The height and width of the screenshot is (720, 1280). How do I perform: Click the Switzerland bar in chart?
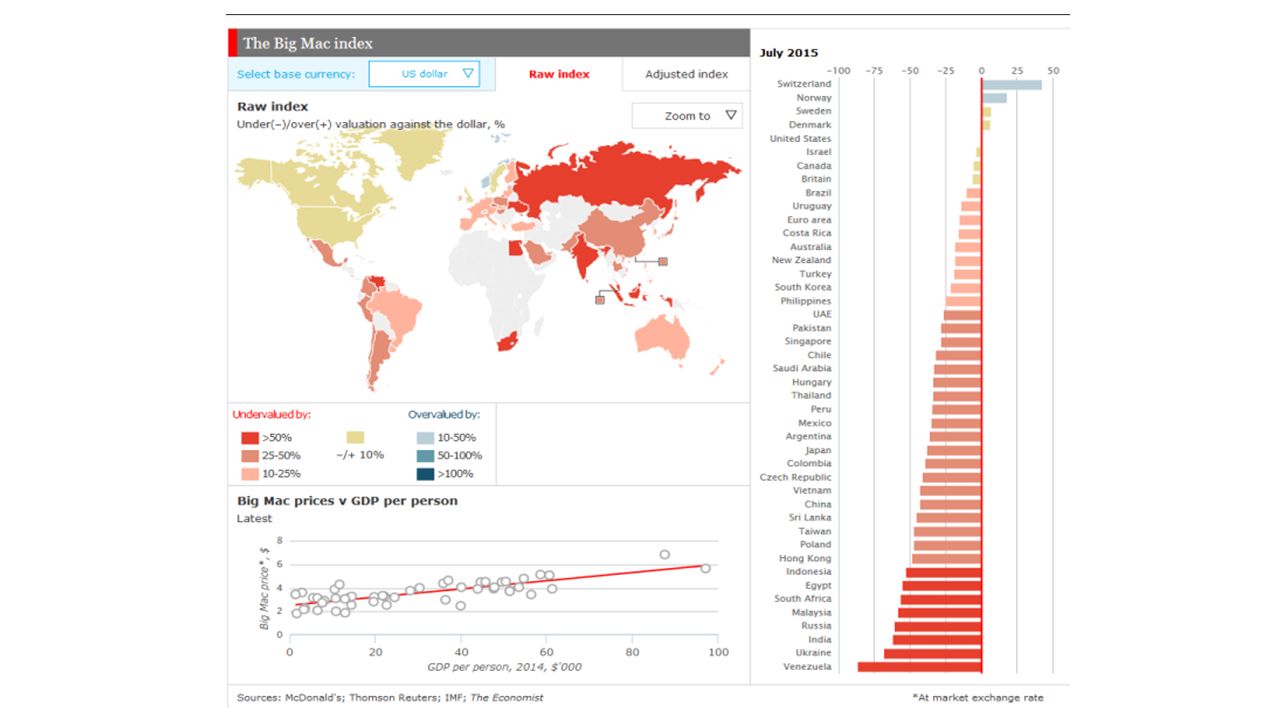tap(1012, 84)
